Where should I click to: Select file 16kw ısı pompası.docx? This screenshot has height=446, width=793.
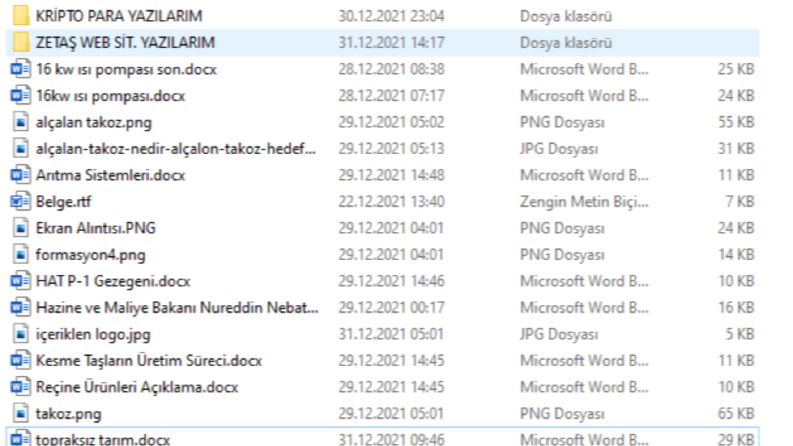(111, 96)
